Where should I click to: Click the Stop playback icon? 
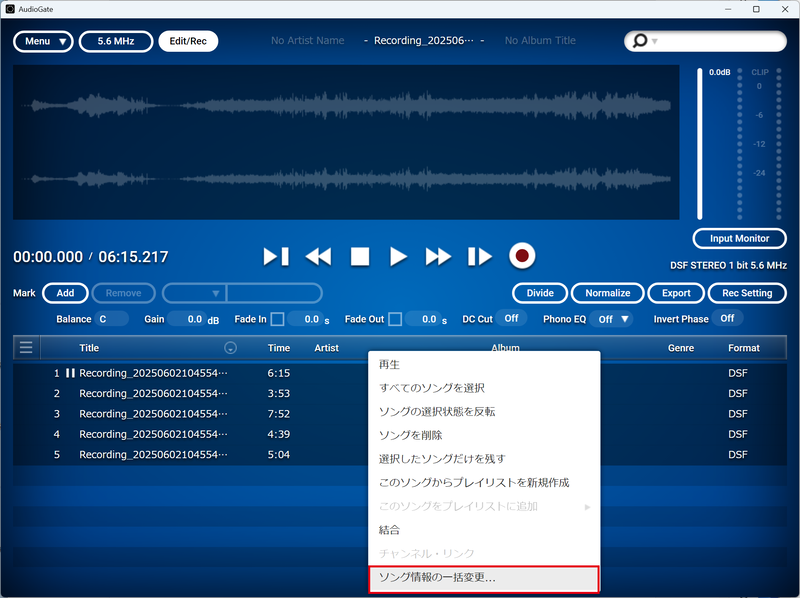pos(359,256)
